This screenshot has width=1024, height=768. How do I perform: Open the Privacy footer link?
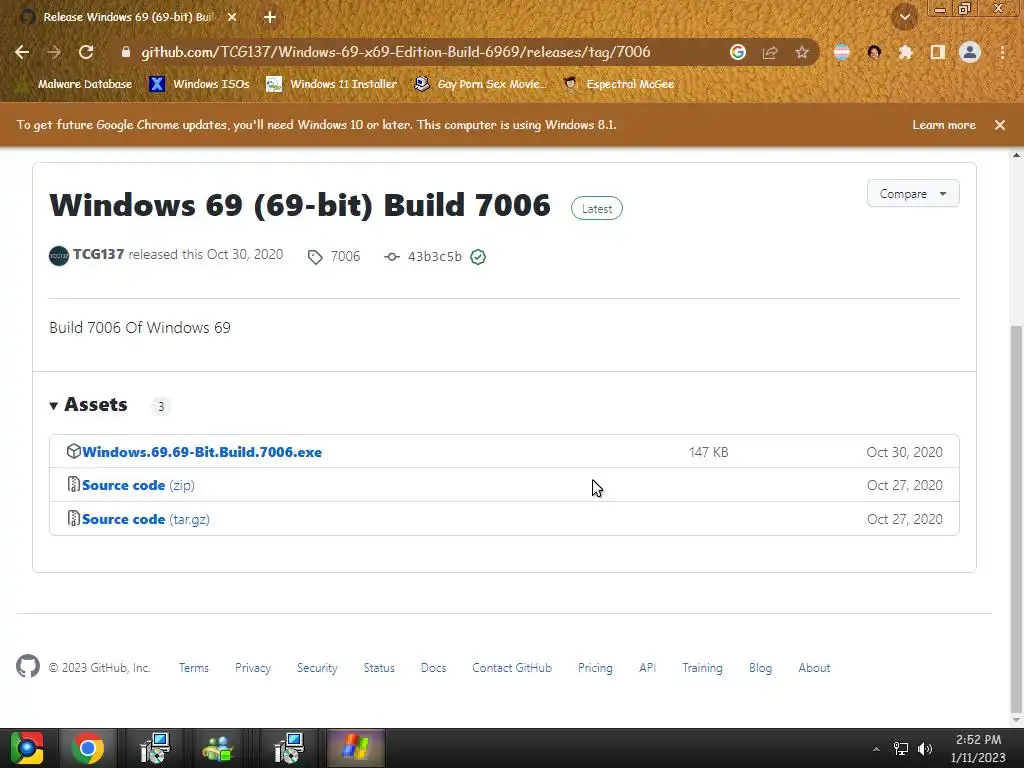[253, 668]
